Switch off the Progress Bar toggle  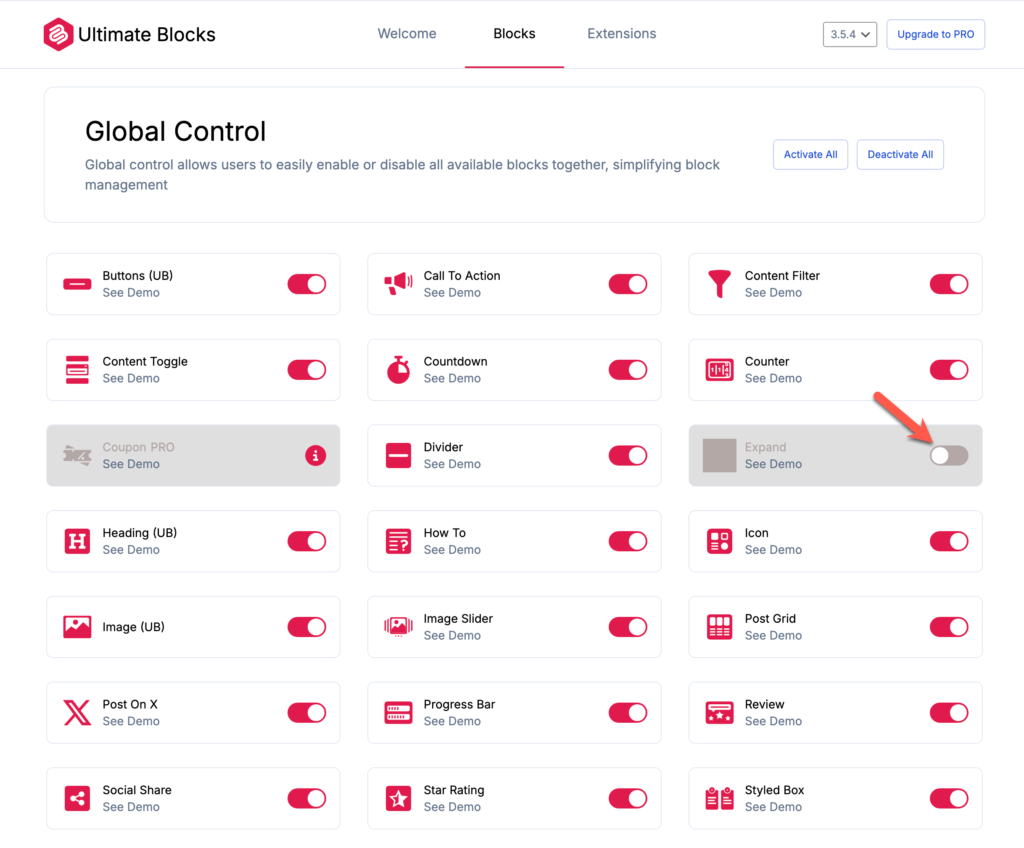[x=627, y=713]
